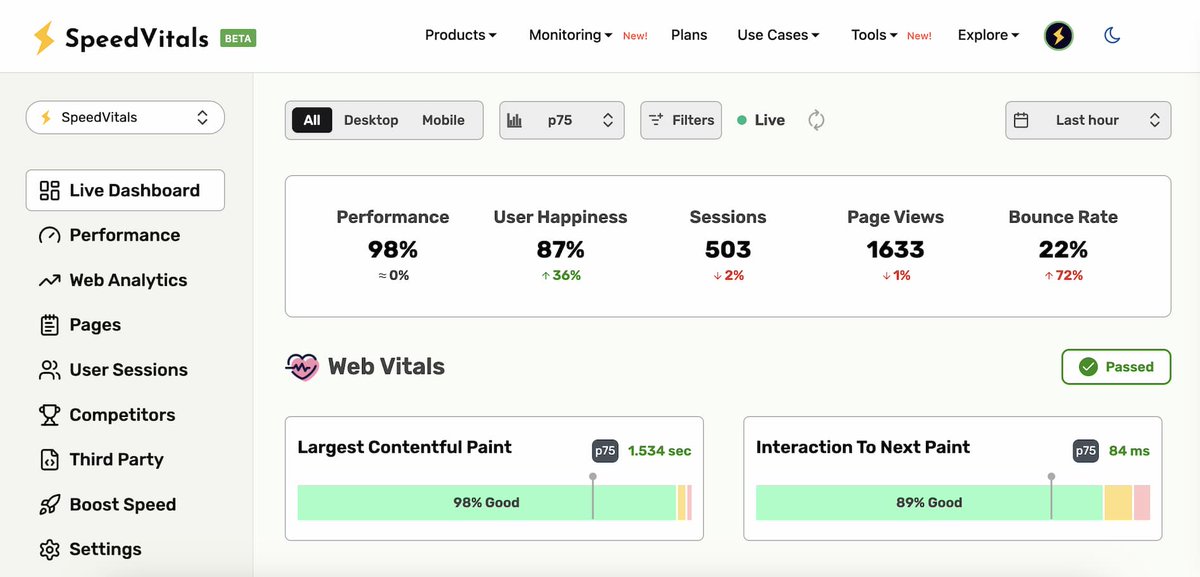This screenshot has height=577, width=1200.
Task: Click the lightning badge in the top navbar
Action: 1058,35
